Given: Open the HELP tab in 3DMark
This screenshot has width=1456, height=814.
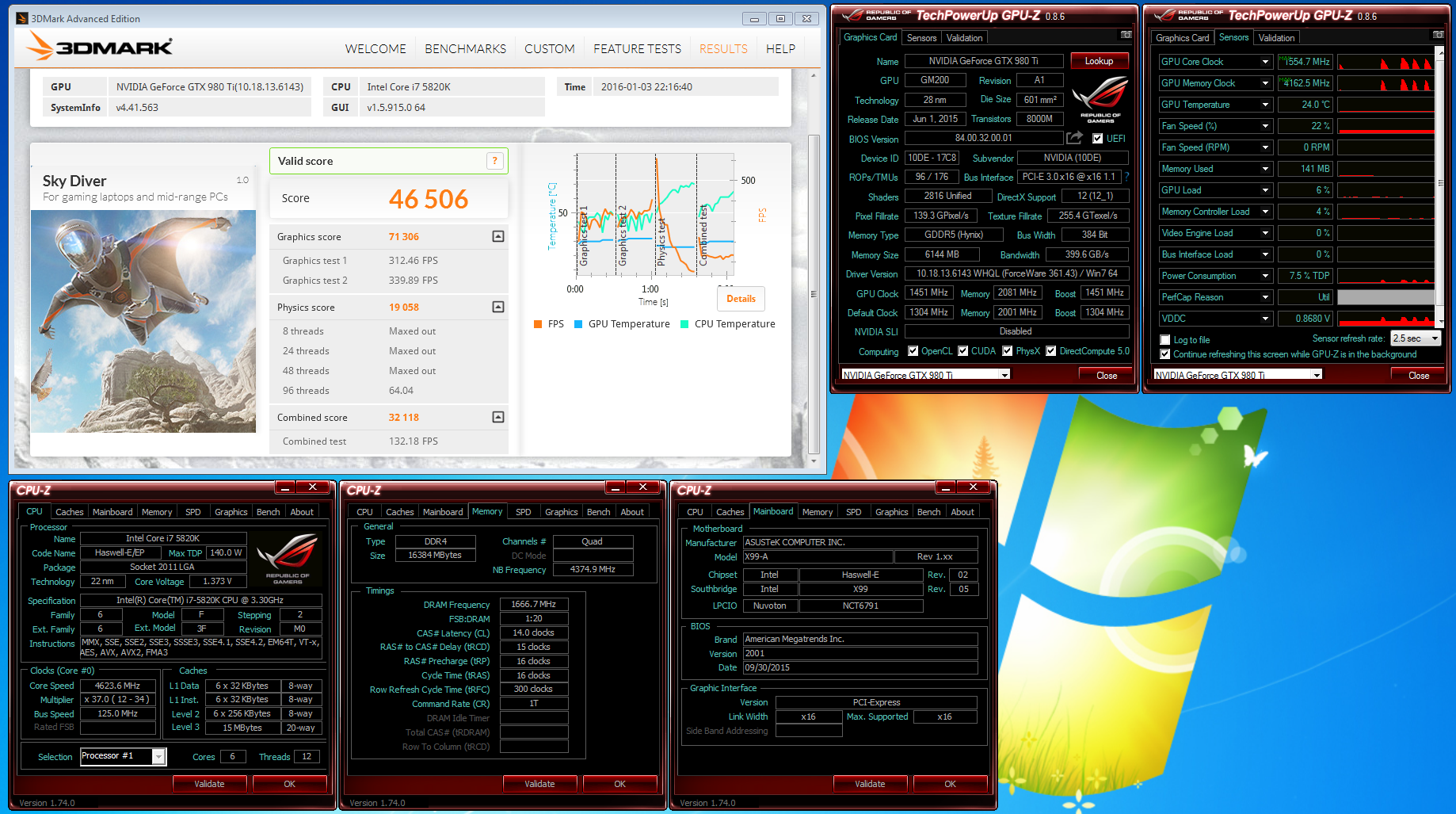Looking at the screenshot, I should click(x=780, y=49).
